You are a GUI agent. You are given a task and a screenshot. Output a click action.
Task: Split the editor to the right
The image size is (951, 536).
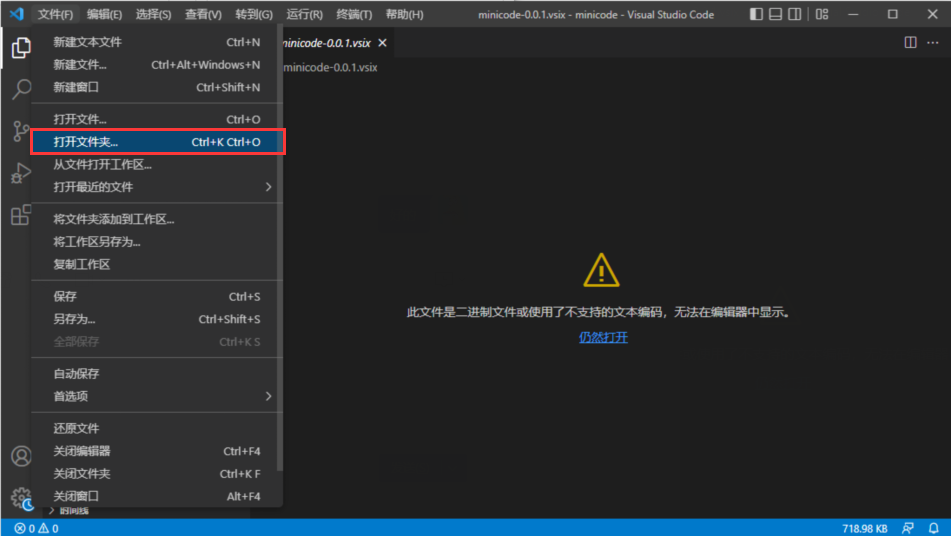coord(910,42)
